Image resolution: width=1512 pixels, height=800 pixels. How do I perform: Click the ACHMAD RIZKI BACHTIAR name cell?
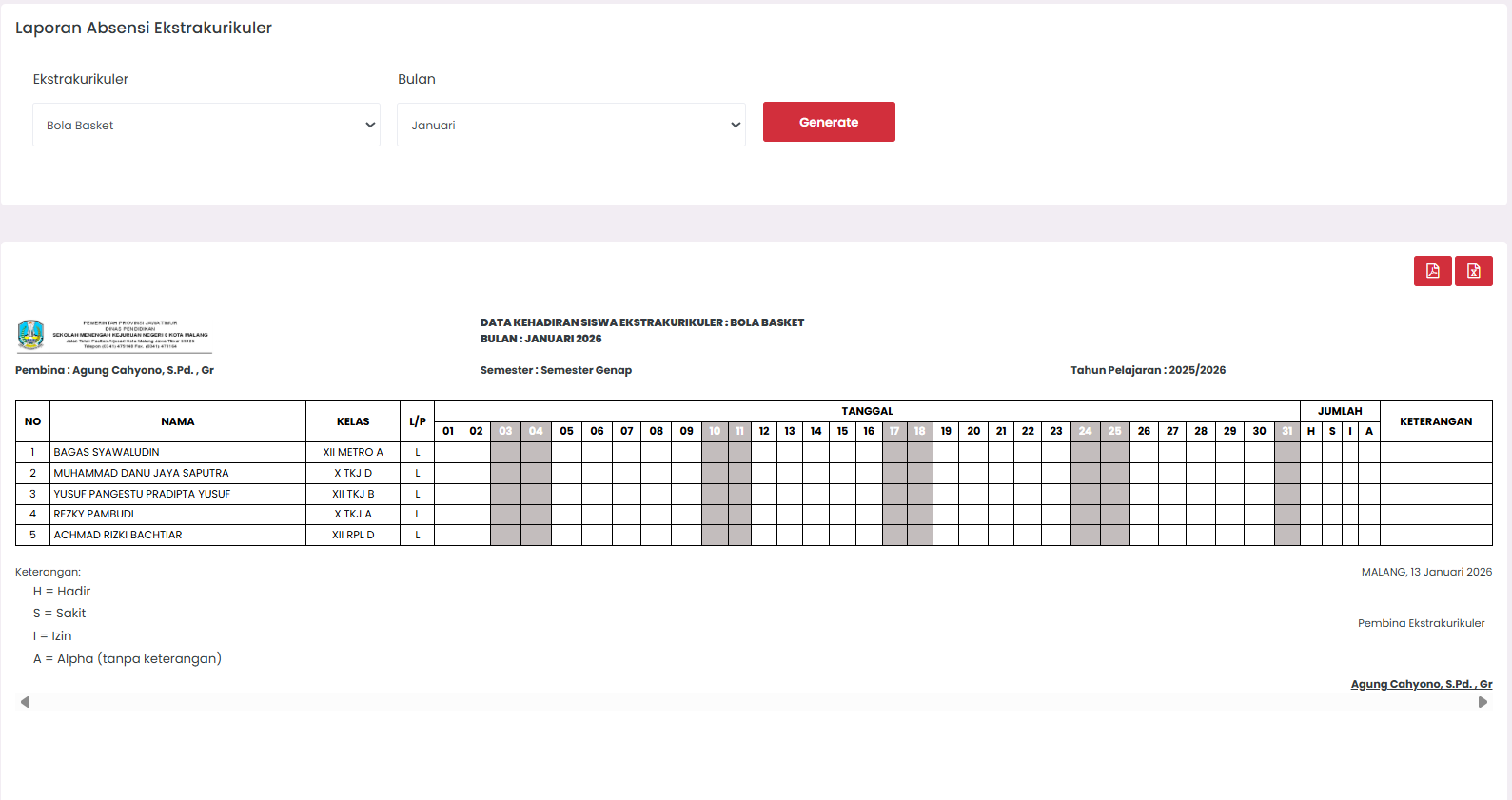tap(118, 535)
